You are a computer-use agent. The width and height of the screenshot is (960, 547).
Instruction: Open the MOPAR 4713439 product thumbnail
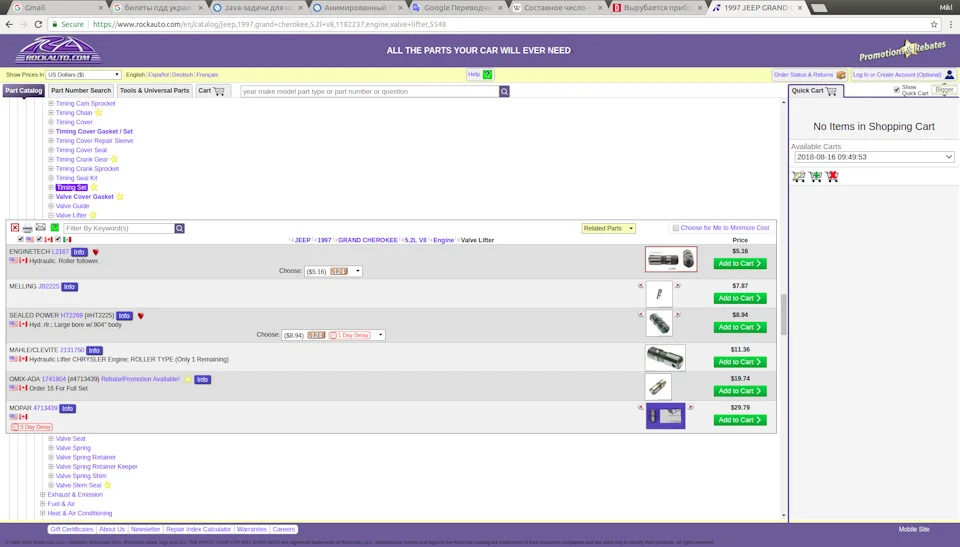(666, 417)
